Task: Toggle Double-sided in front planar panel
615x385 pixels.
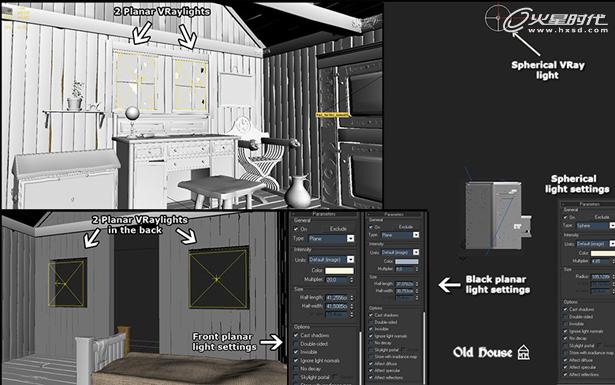Action: tap(296, 344)
